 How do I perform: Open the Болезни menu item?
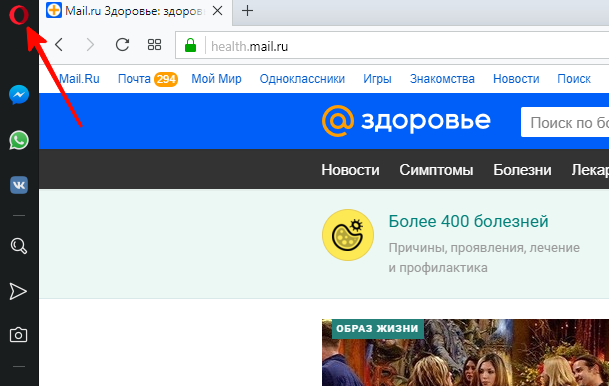pyautogui.click(x=522, y=170)
